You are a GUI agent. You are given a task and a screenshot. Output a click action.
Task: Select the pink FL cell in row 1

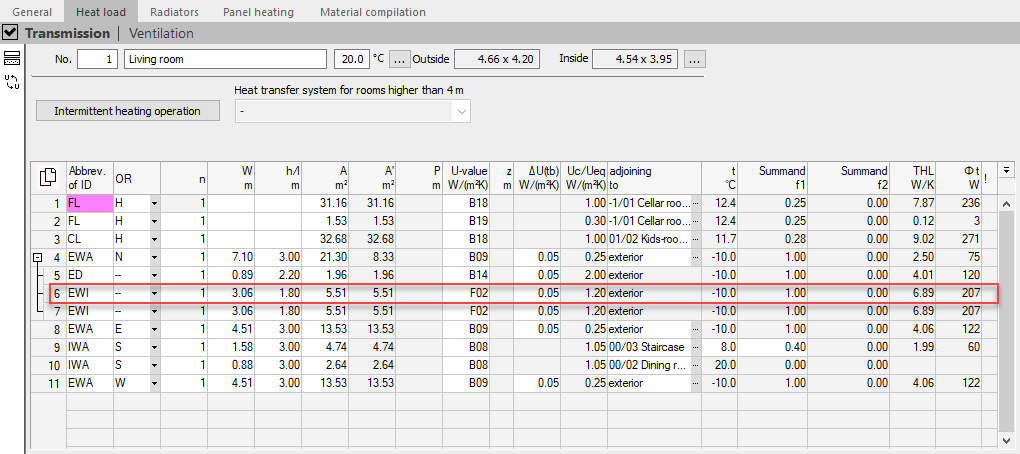click(90, 203)
